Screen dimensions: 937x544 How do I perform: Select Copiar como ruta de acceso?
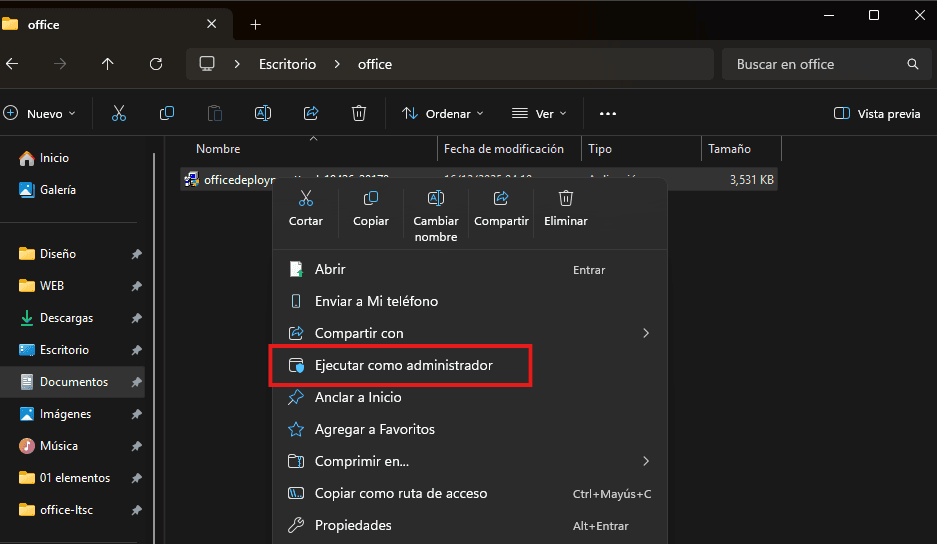coord(470,493)
